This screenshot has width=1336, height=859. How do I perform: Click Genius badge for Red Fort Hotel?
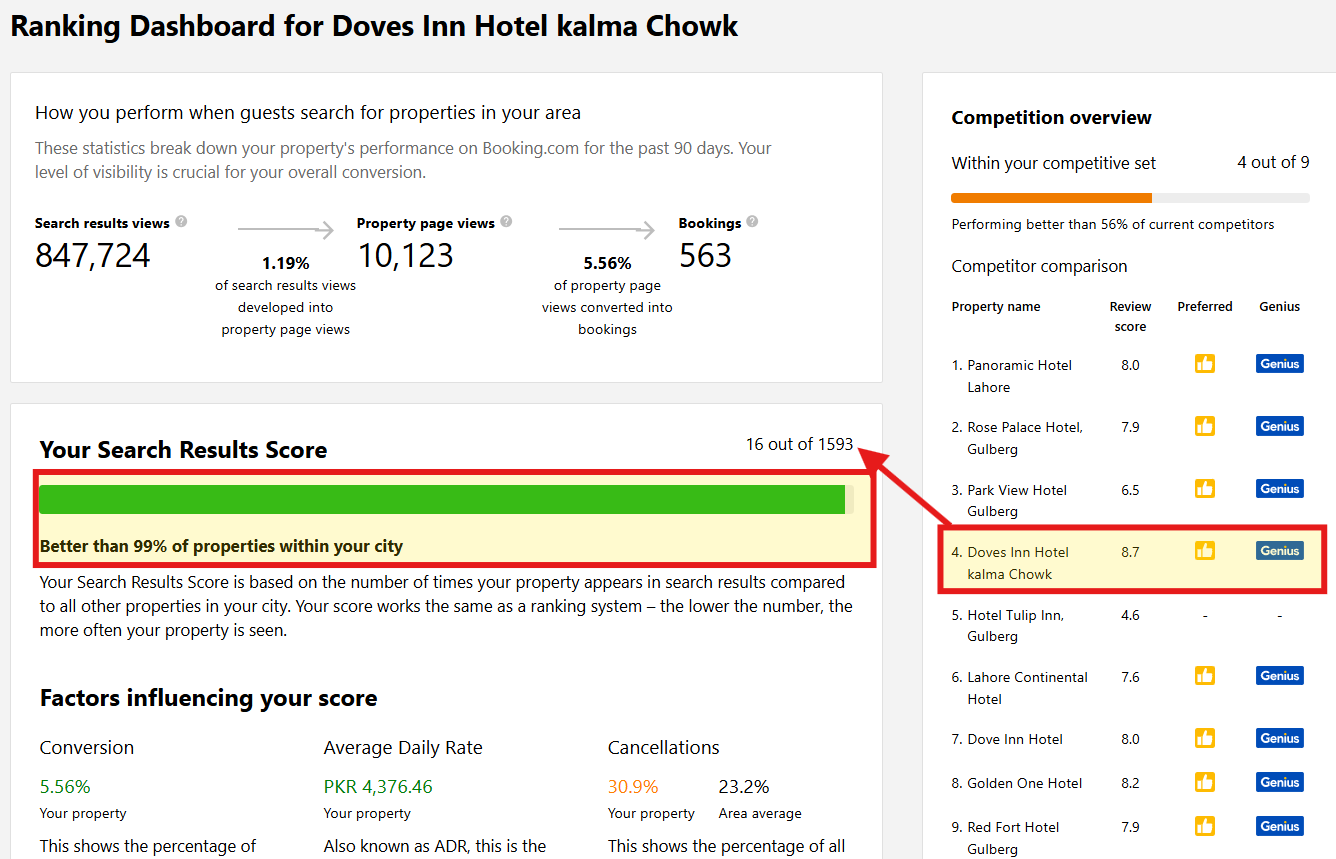coord(1279,826)
